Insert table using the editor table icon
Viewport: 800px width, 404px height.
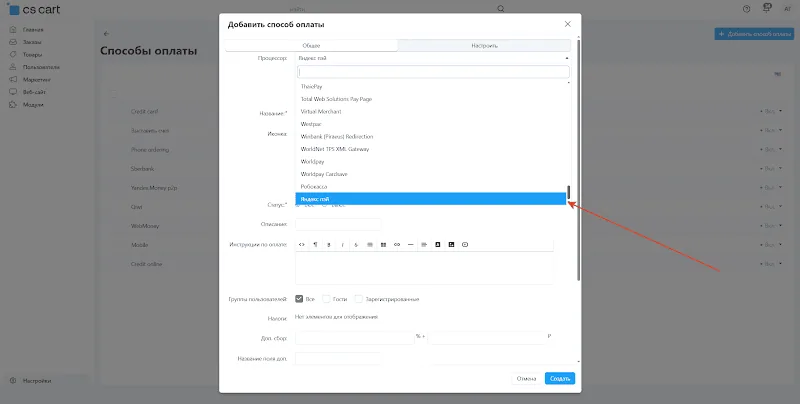(x=383, y=245)
